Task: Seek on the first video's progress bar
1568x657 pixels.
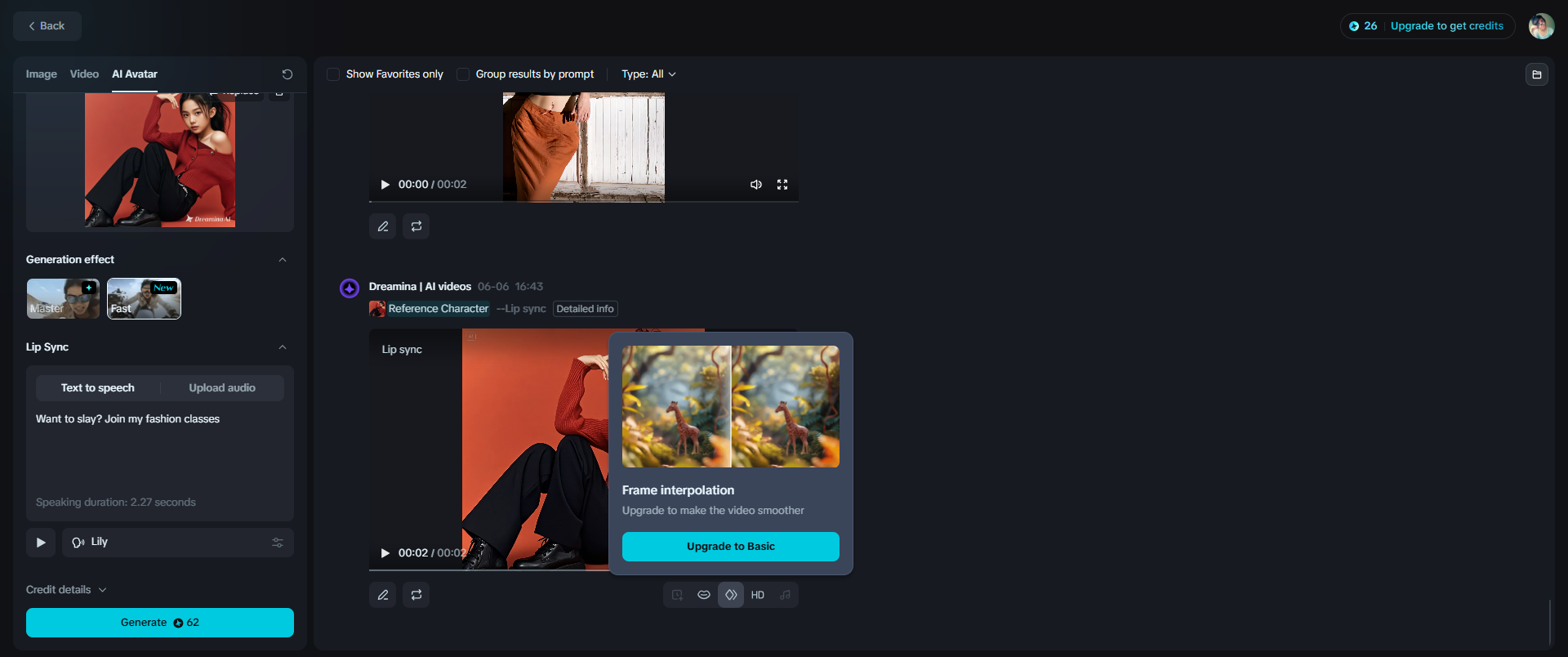Action: pos(584,201)
